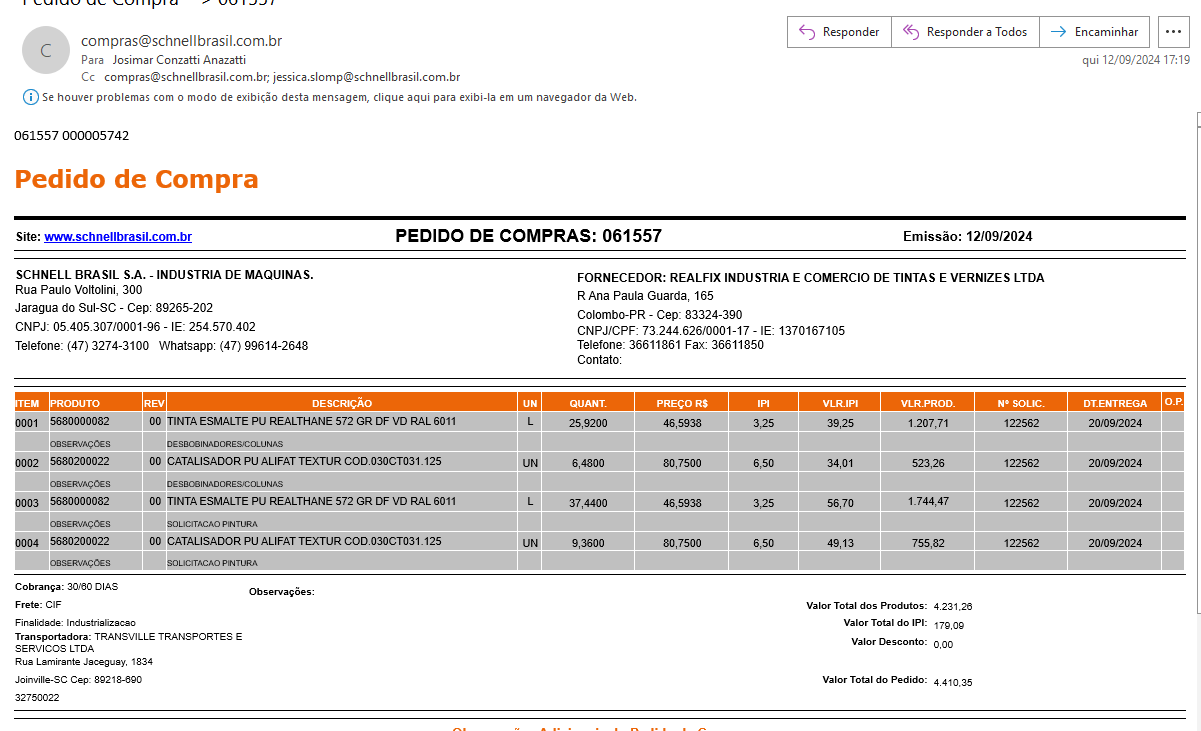This screenshot has height=731, width=1201.
Task: Click the sender avatar circle "C"
Action: tap(45, 50)
